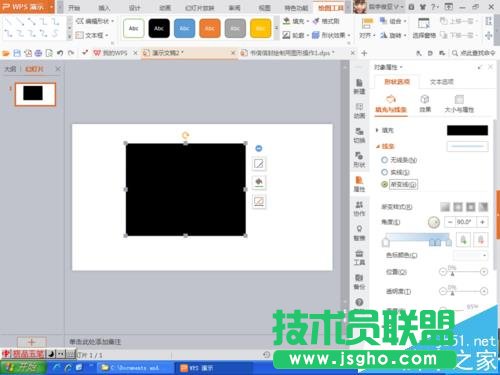Click the save disk icon
Image resolution: width=500 pixels, height=375 pixels.
(x=17, y=53)
